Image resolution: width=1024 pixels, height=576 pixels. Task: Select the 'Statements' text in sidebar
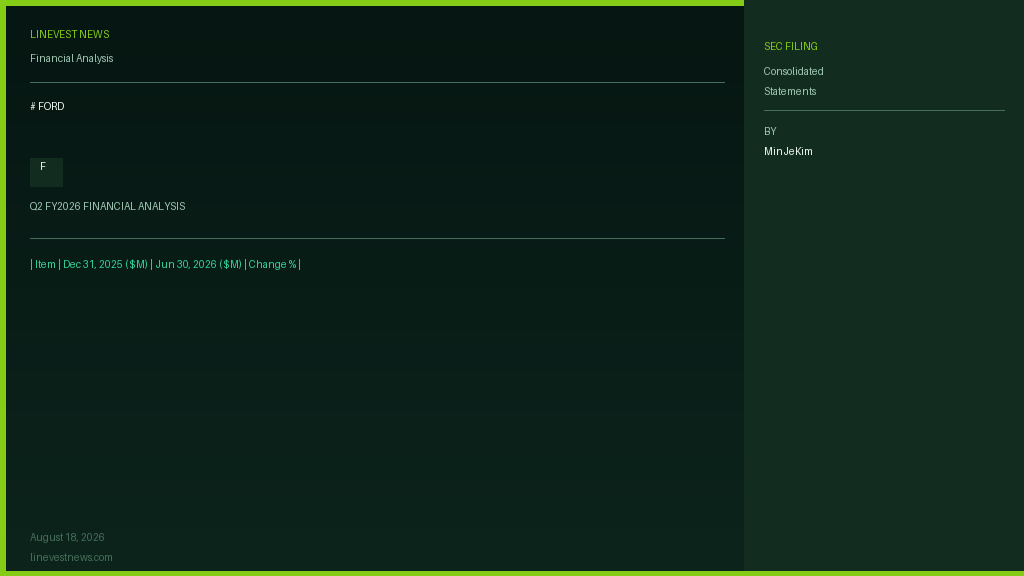(x=790, y=91)
